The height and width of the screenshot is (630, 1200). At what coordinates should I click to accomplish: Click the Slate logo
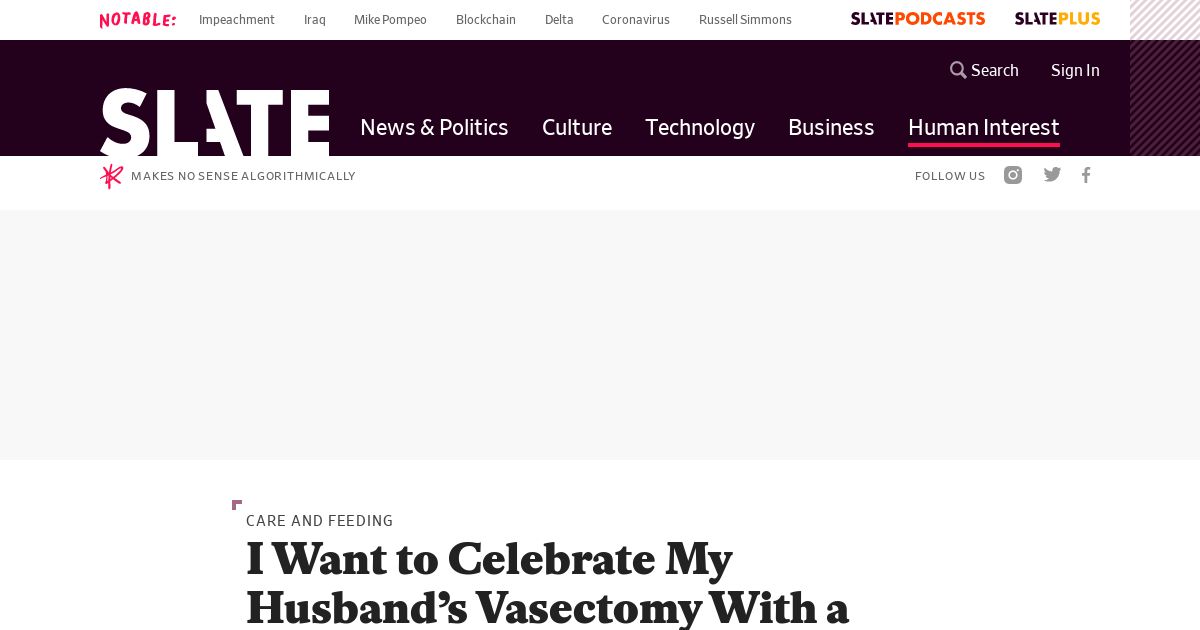pos(214,122)
